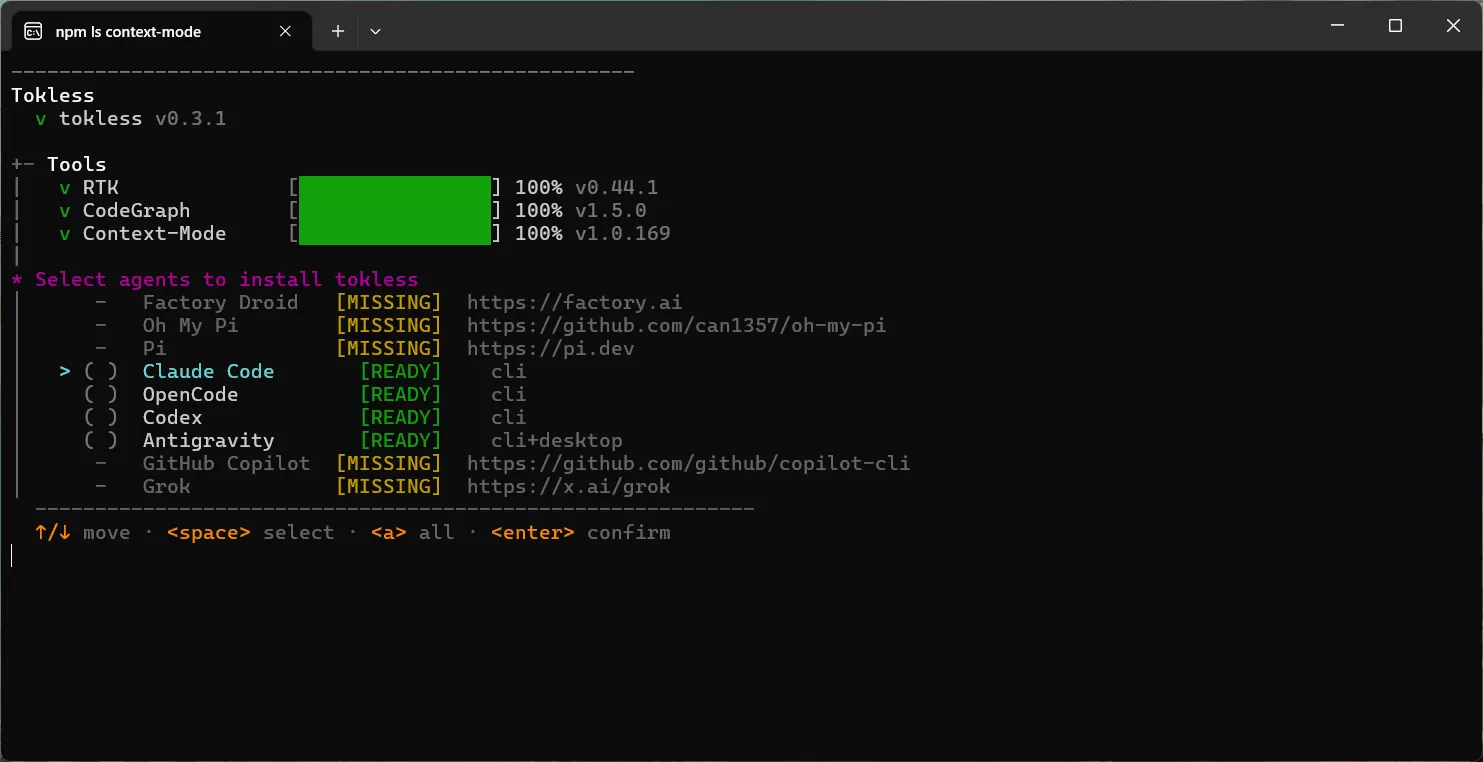The image size is (1483, 762).
Task: Click the Context-Mode green progress bar
Action: click(x=395, y=233)
